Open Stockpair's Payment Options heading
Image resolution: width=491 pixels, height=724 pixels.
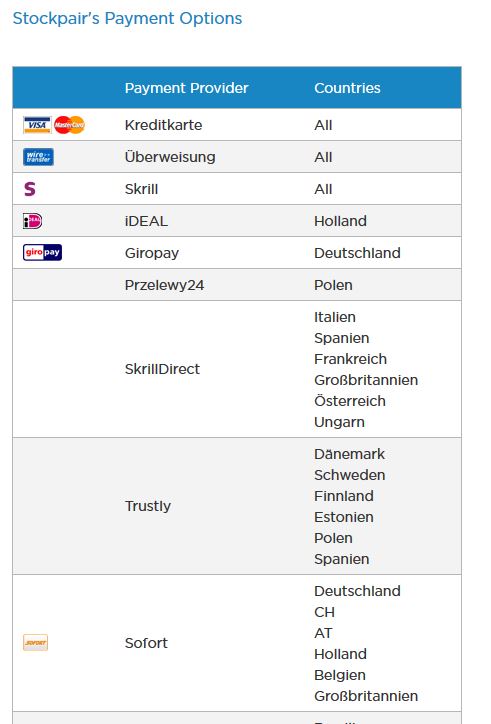click(x=127, y=18)
